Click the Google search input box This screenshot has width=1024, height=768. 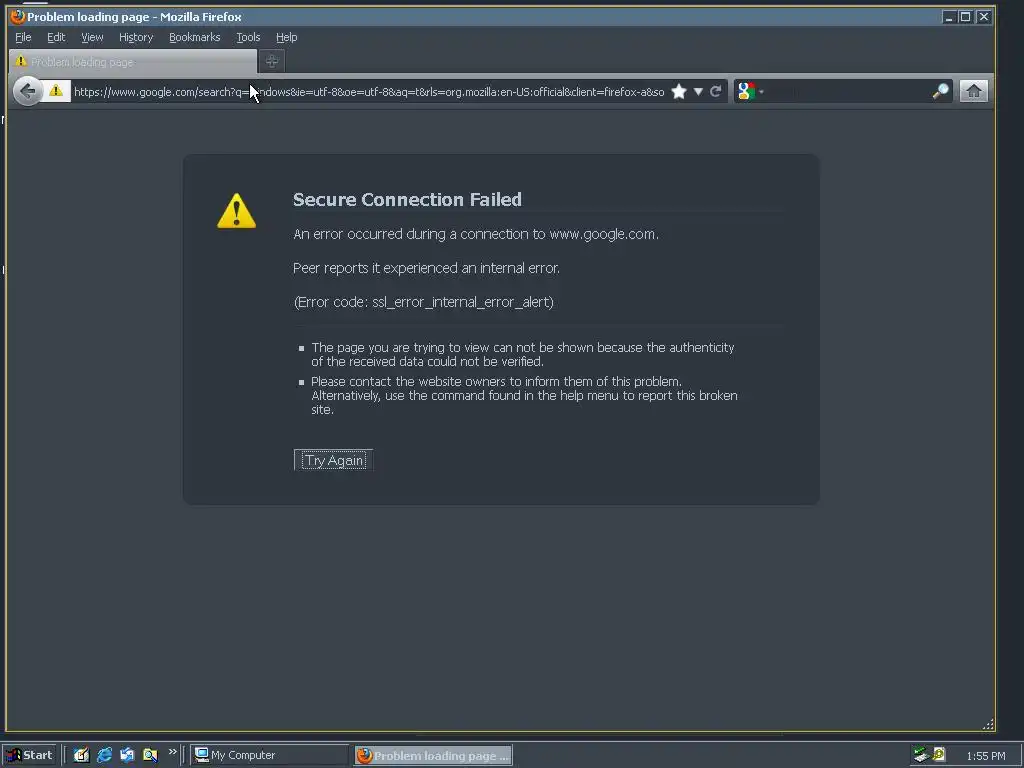[847, 91]
